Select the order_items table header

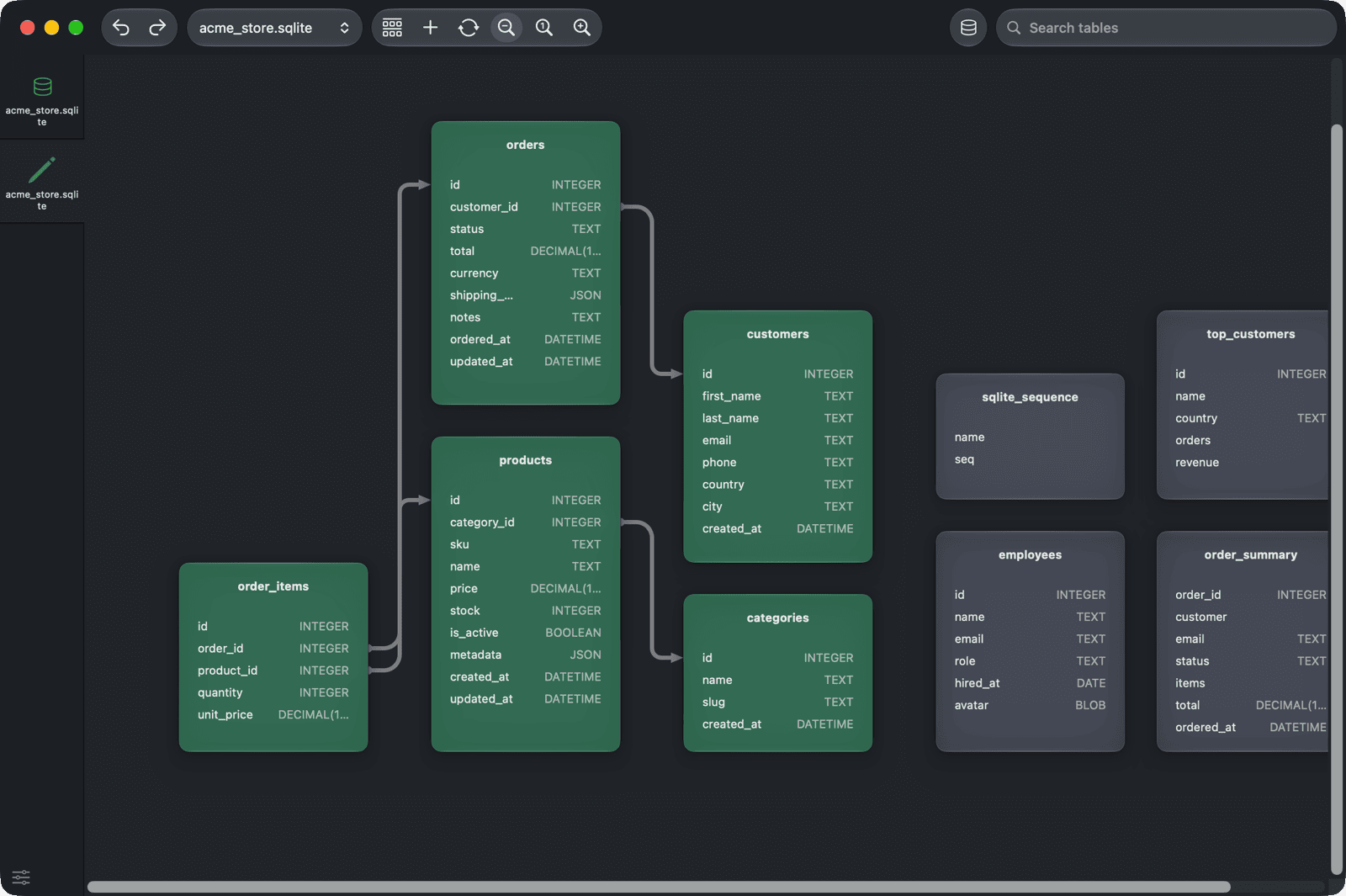click(273, 586)
